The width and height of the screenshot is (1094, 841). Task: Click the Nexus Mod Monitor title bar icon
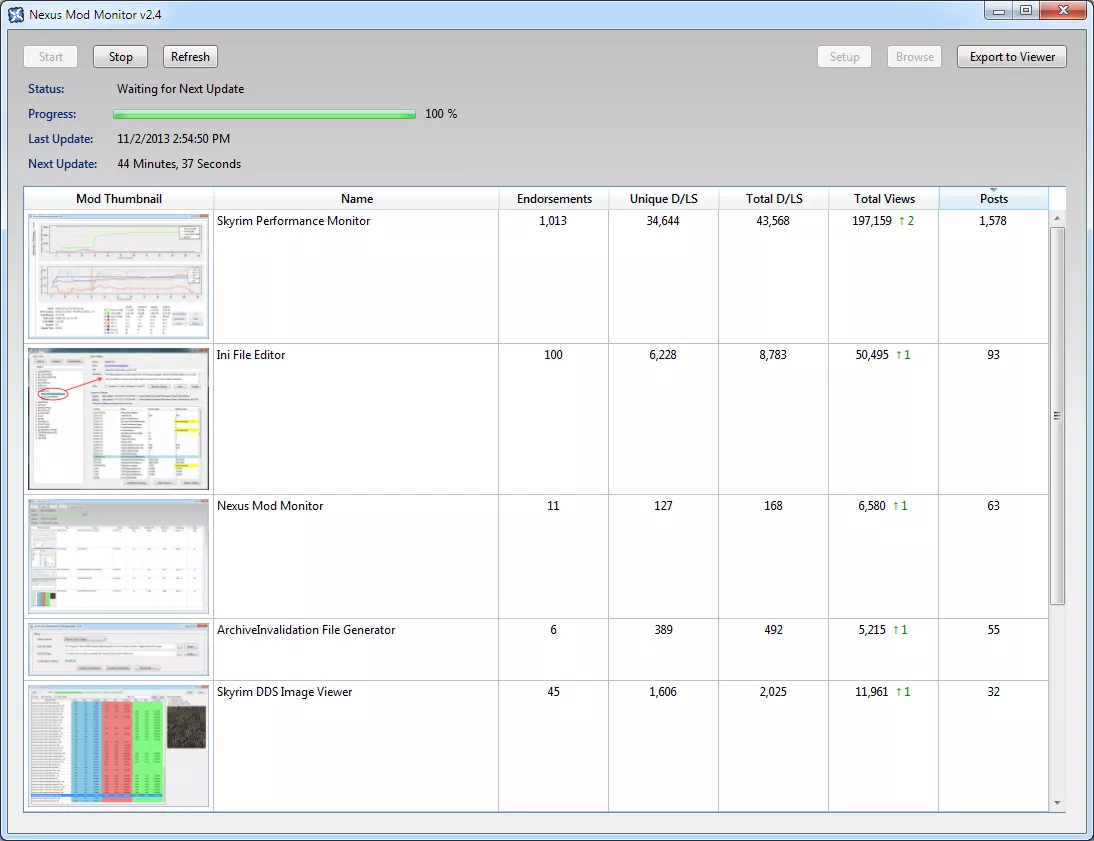tap(15, 14)
